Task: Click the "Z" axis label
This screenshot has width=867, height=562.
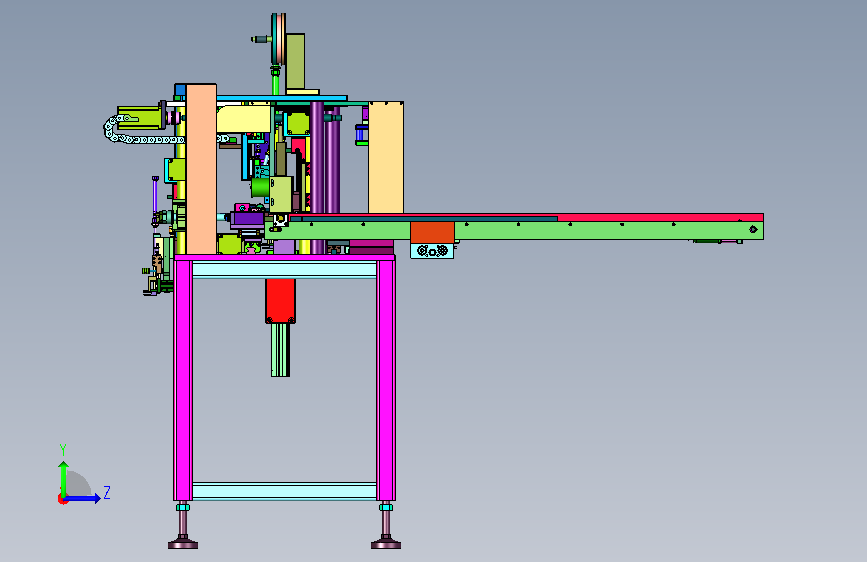Action: click(x=107, y=492)
